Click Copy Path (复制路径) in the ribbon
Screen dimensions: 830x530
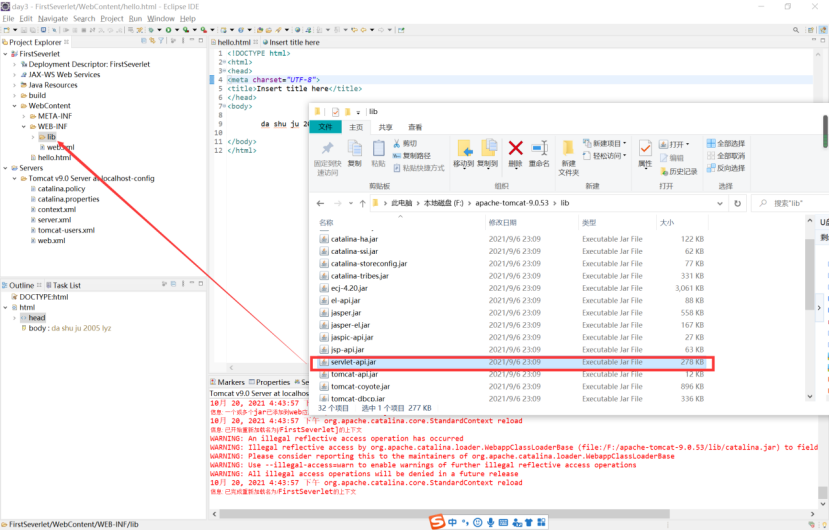coord(412,156)
